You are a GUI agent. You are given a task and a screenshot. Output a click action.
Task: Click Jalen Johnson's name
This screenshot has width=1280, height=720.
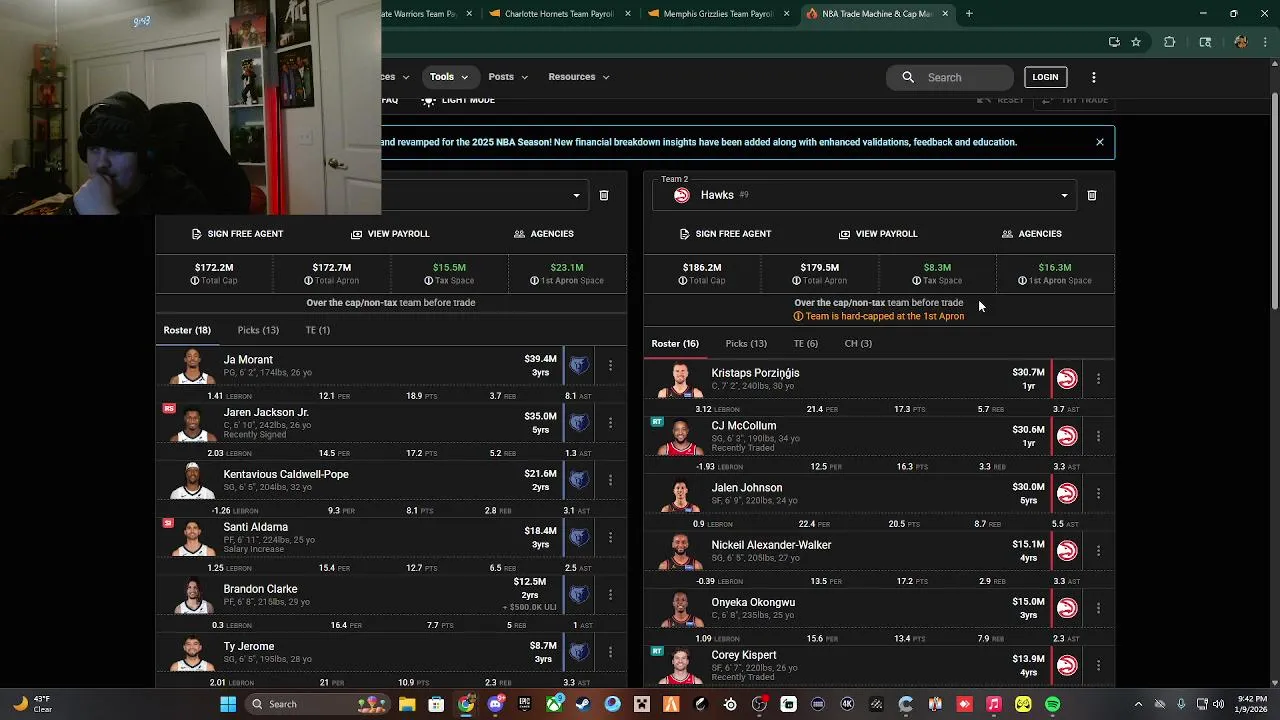point(747,488)
